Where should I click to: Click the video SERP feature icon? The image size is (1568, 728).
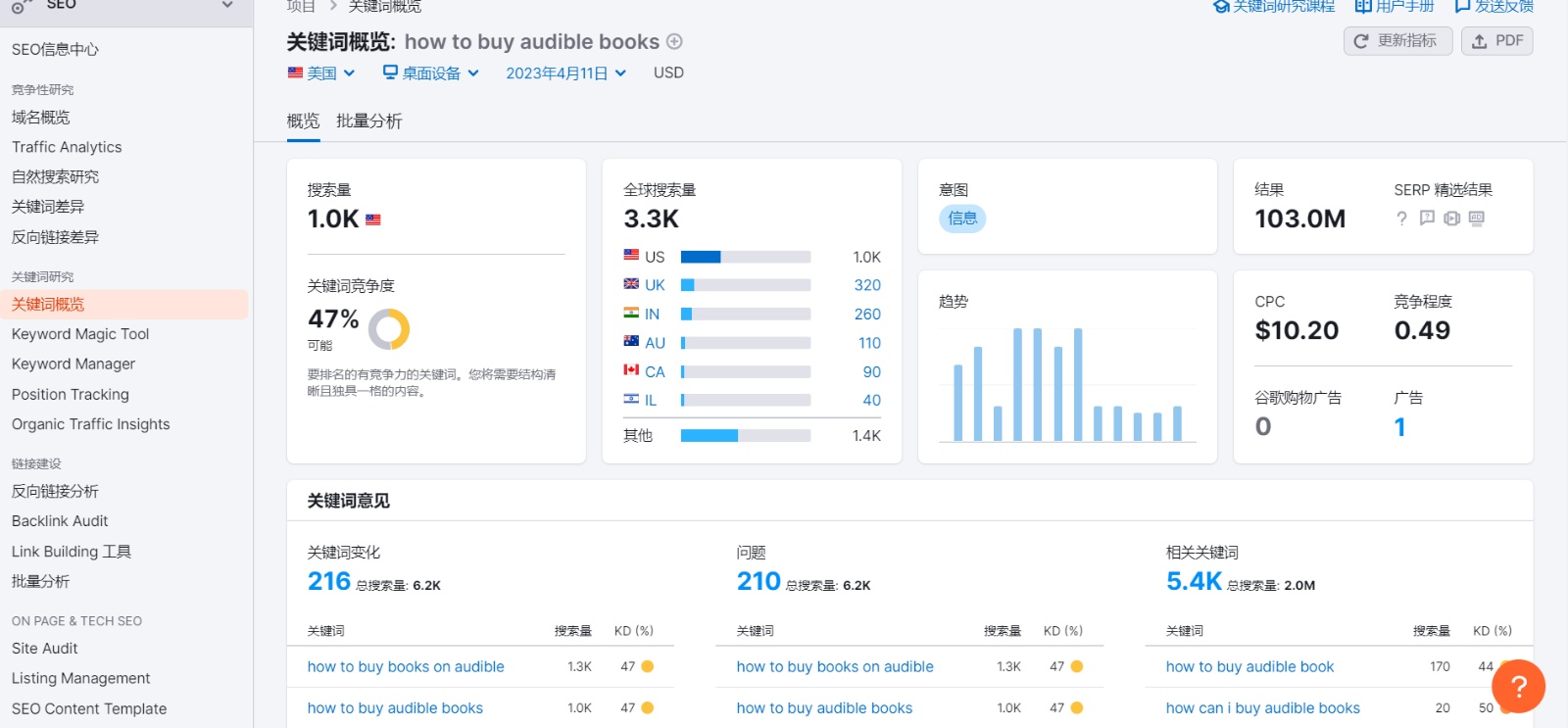coord(1452,218)
